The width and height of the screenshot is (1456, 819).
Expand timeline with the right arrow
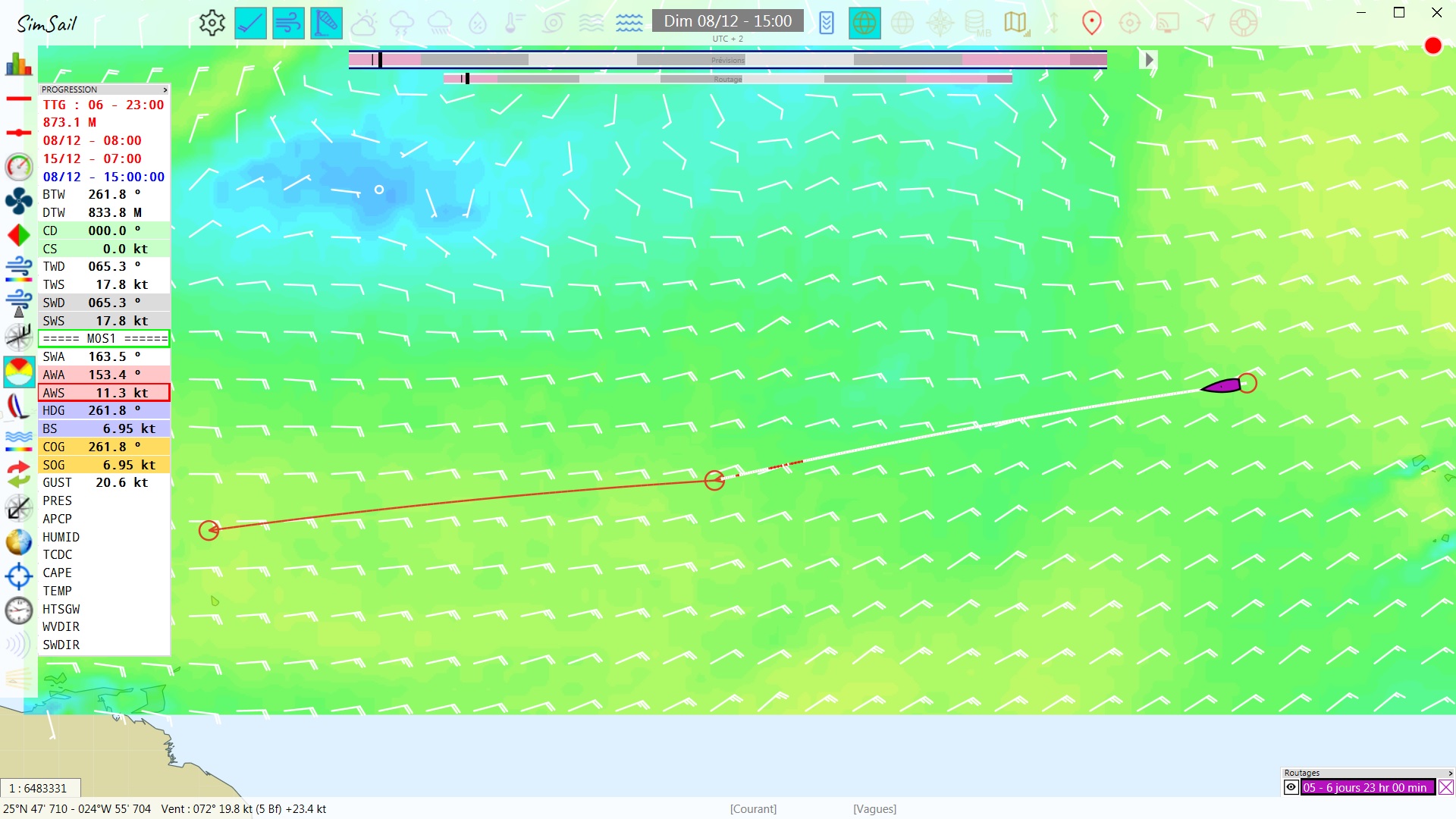tap(1149, 60)
